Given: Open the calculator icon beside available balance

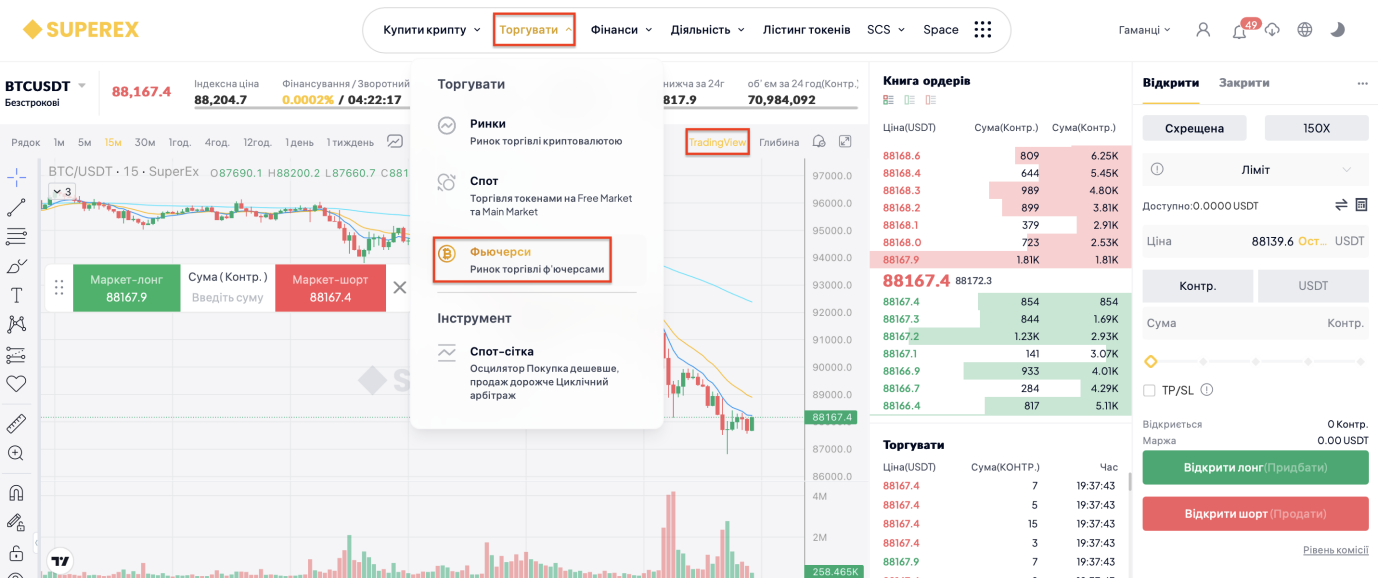Looking at the screenshot, I should click(1361, 205).
